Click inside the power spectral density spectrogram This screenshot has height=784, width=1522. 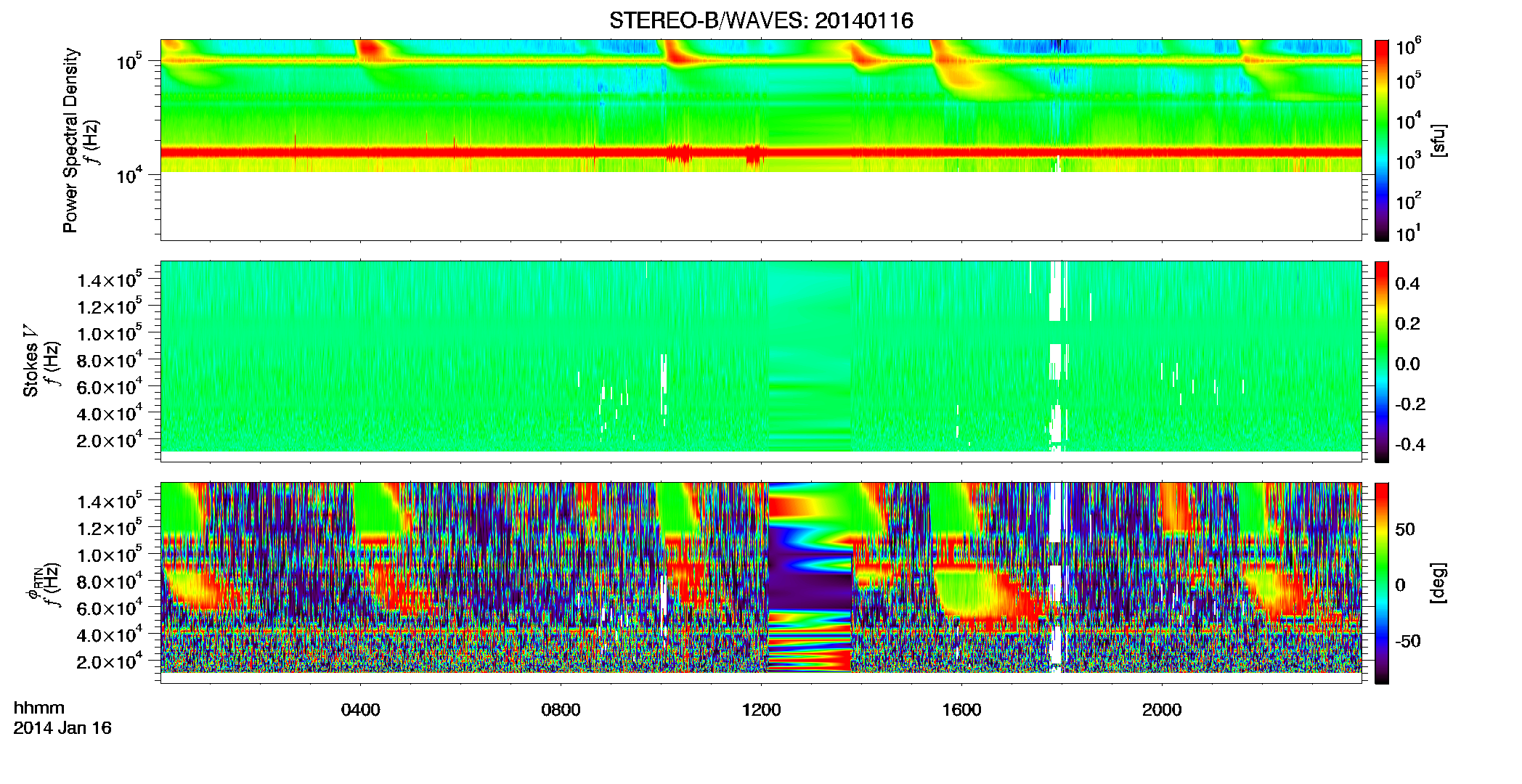click(761, 140)
